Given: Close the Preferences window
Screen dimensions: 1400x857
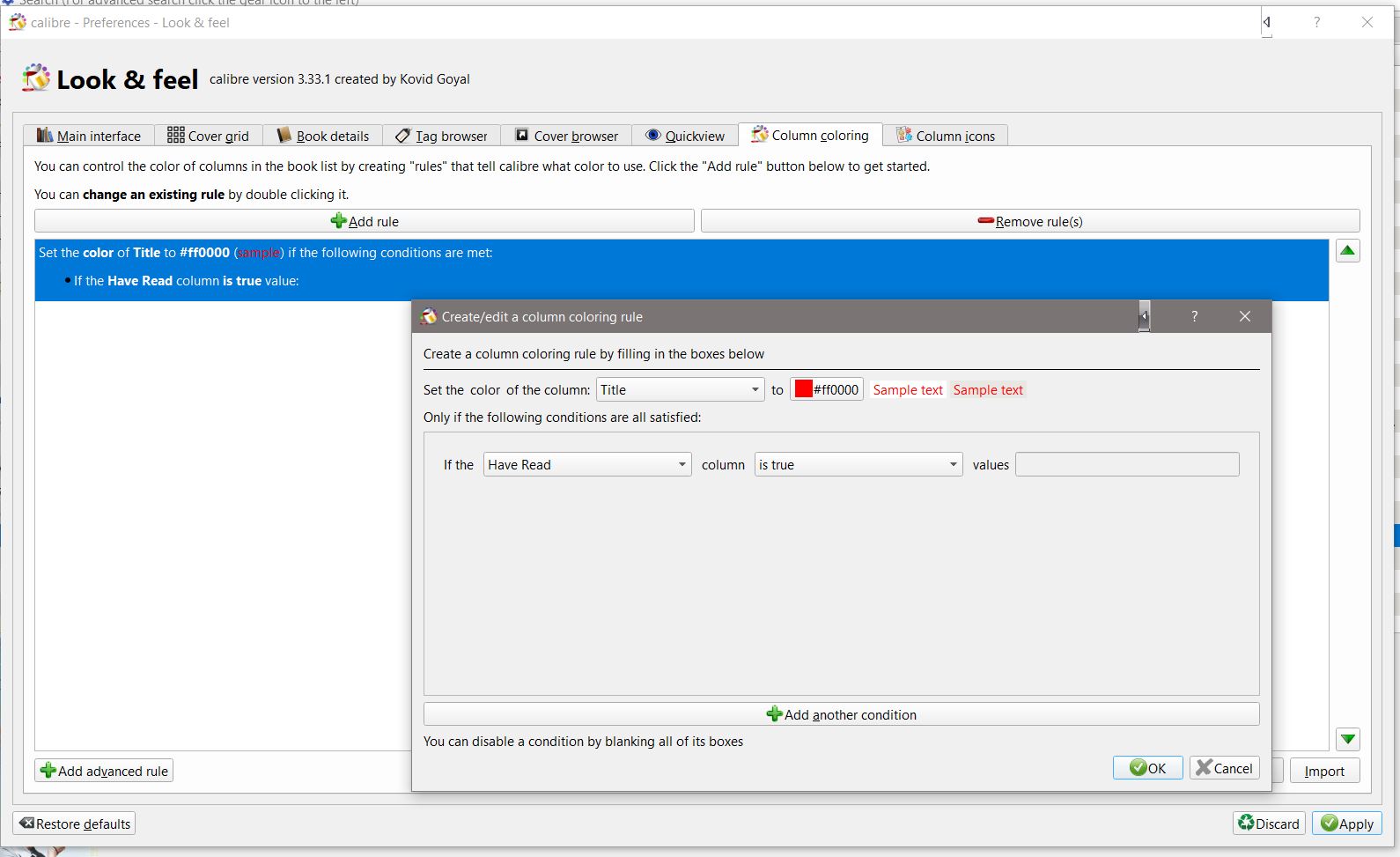Looking at the screenshot, I should [1367, 22].
